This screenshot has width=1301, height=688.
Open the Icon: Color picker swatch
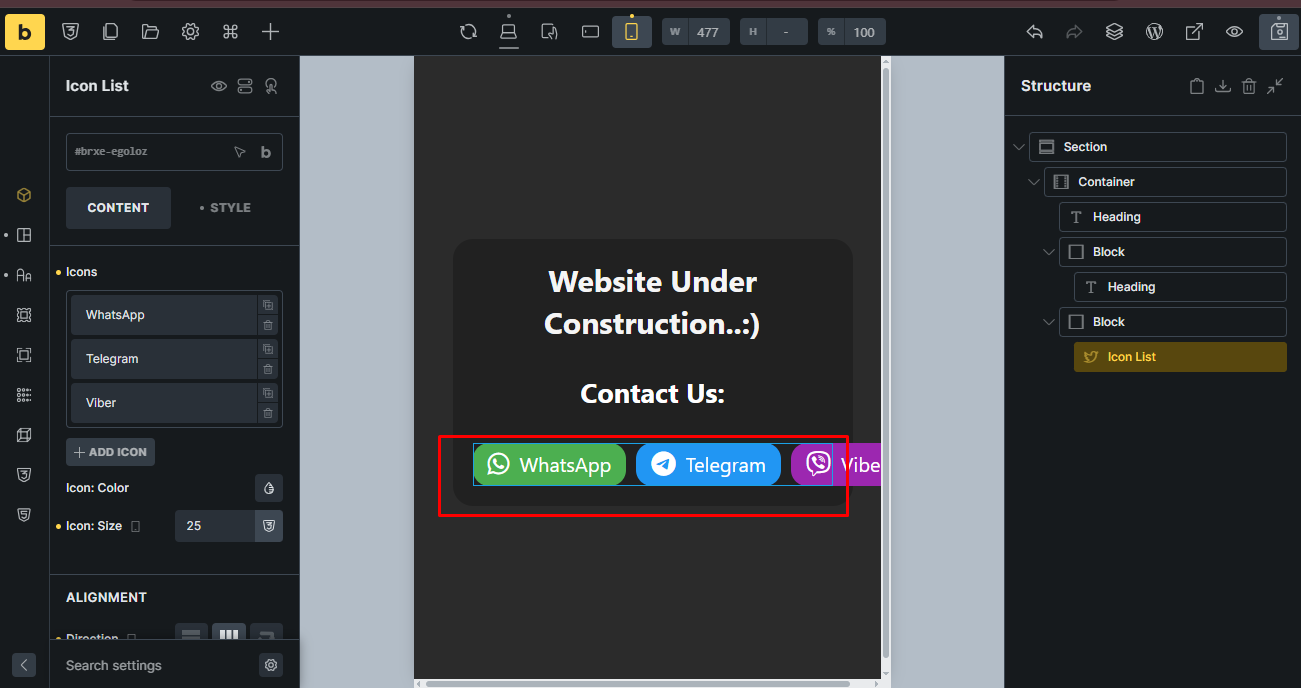(x=269, y=488)
